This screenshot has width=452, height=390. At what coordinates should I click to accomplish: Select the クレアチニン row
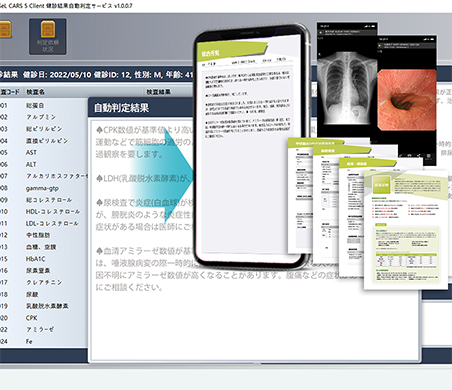coord(44,282)
